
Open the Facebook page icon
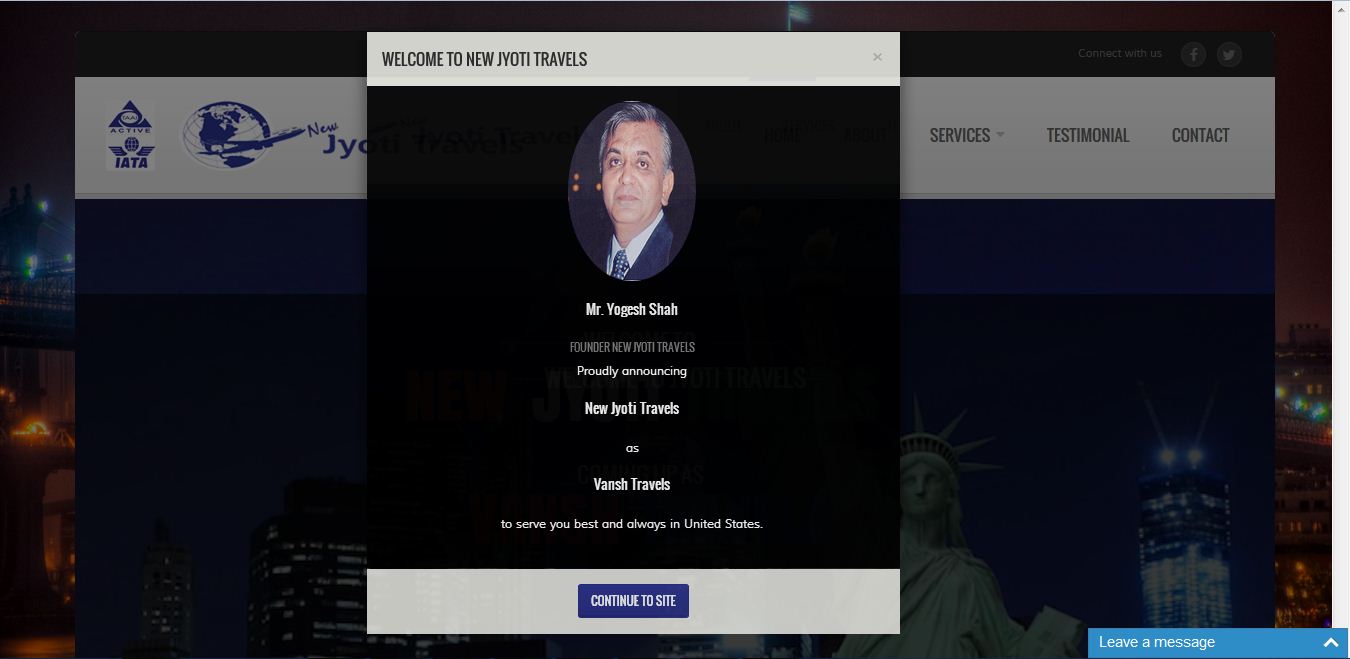pyautogui.click(x=1193, y=55)
